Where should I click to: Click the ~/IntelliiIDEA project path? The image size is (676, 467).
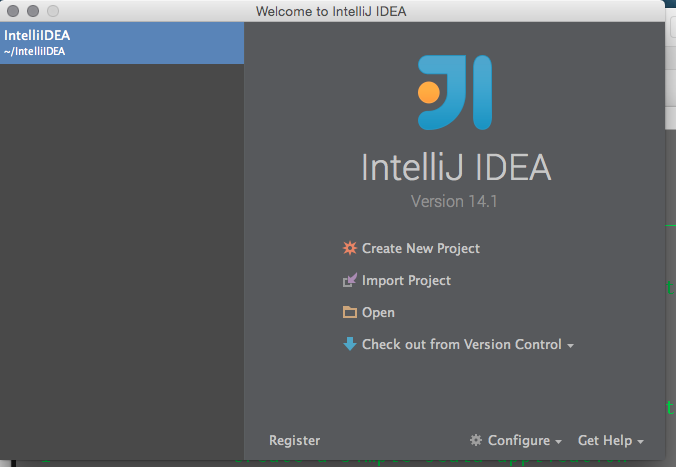pyautogui.click(x=34, y=51)
